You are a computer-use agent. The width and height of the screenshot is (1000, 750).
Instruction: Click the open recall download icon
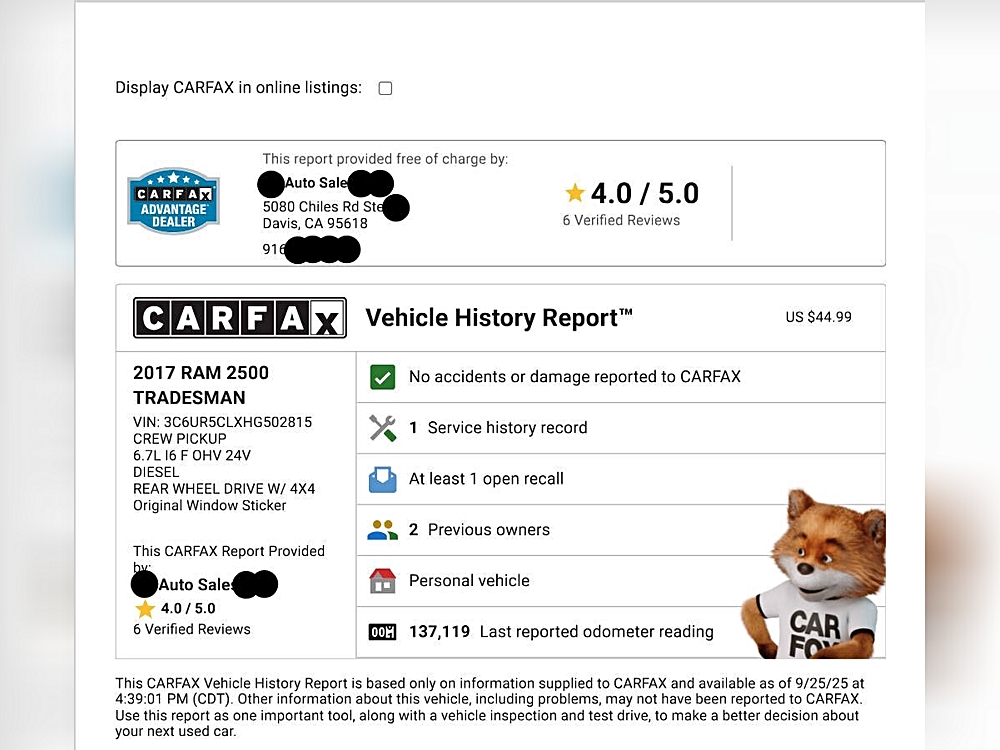tap(382, 479)
